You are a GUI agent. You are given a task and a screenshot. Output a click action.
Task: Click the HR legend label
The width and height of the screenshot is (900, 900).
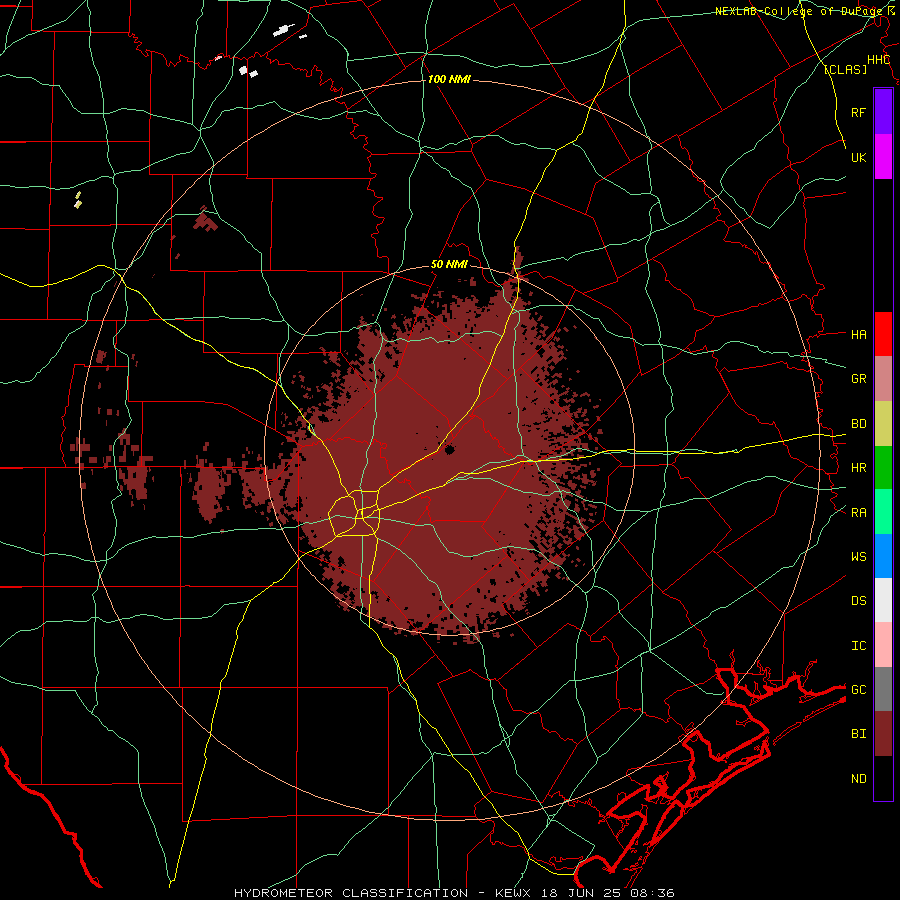pos(858,468)
